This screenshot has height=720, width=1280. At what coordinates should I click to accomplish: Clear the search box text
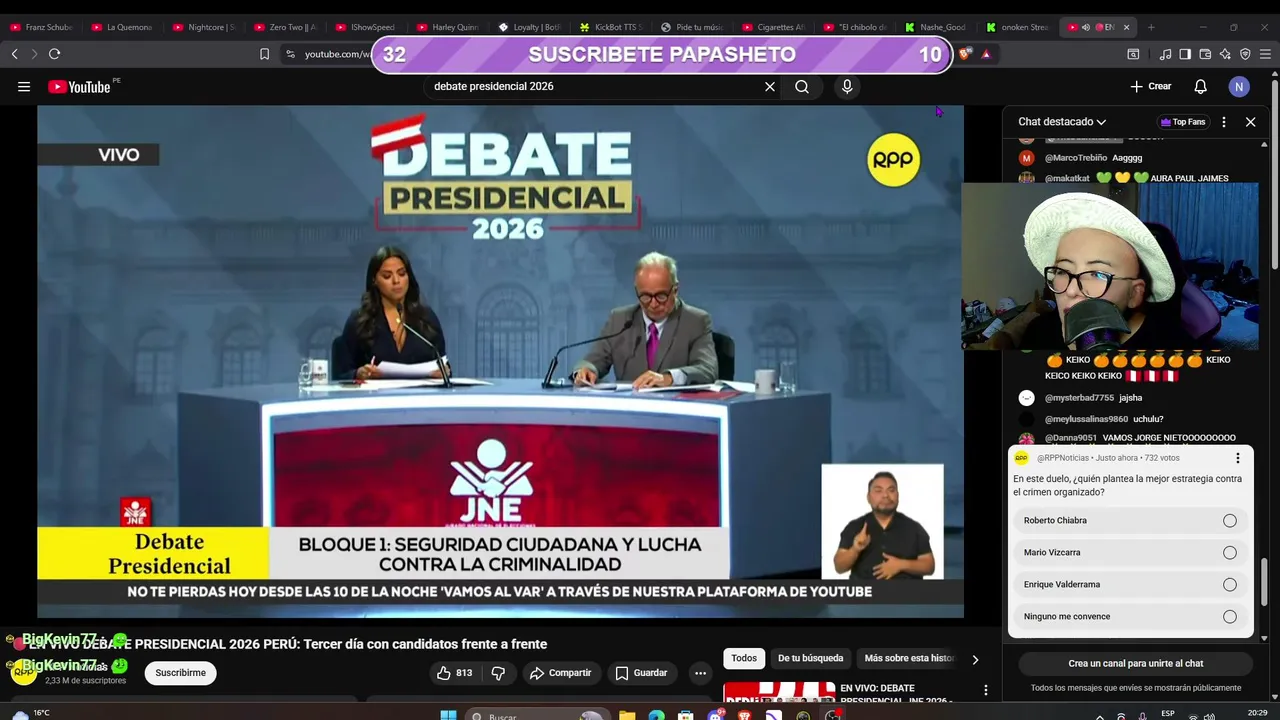770,87
